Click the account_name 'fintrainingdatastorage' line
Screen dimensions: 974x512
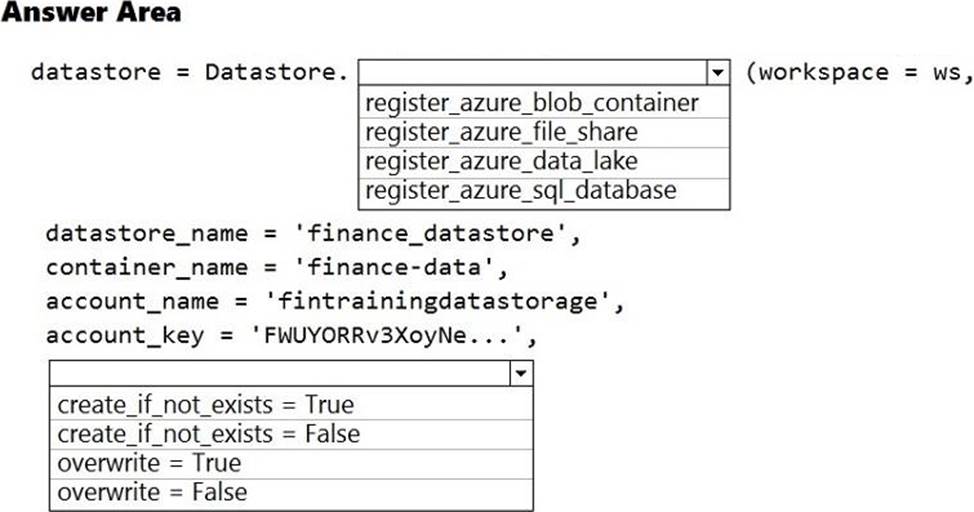tap(334, 301)
